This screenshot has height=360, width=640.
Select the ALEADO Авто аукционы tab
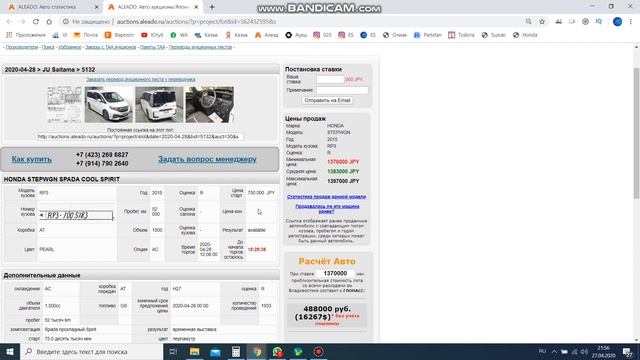(x=153, y=7)
